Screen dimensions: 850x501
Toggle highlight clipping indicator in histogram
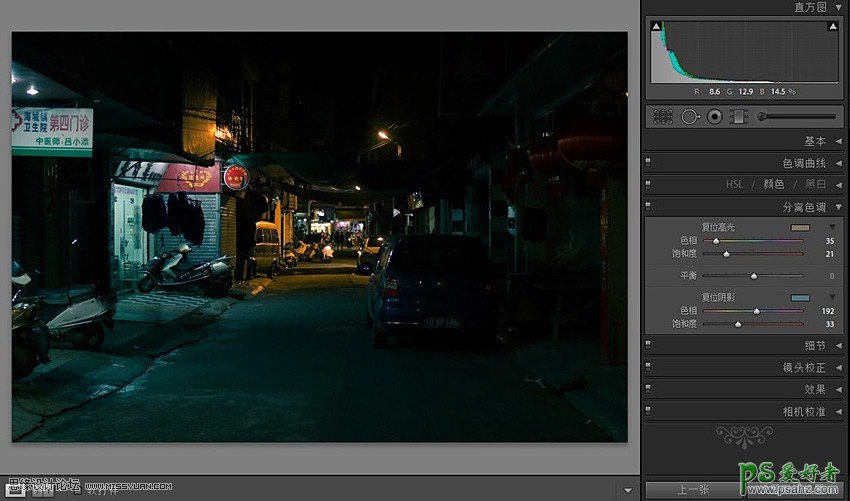point(833,26)
